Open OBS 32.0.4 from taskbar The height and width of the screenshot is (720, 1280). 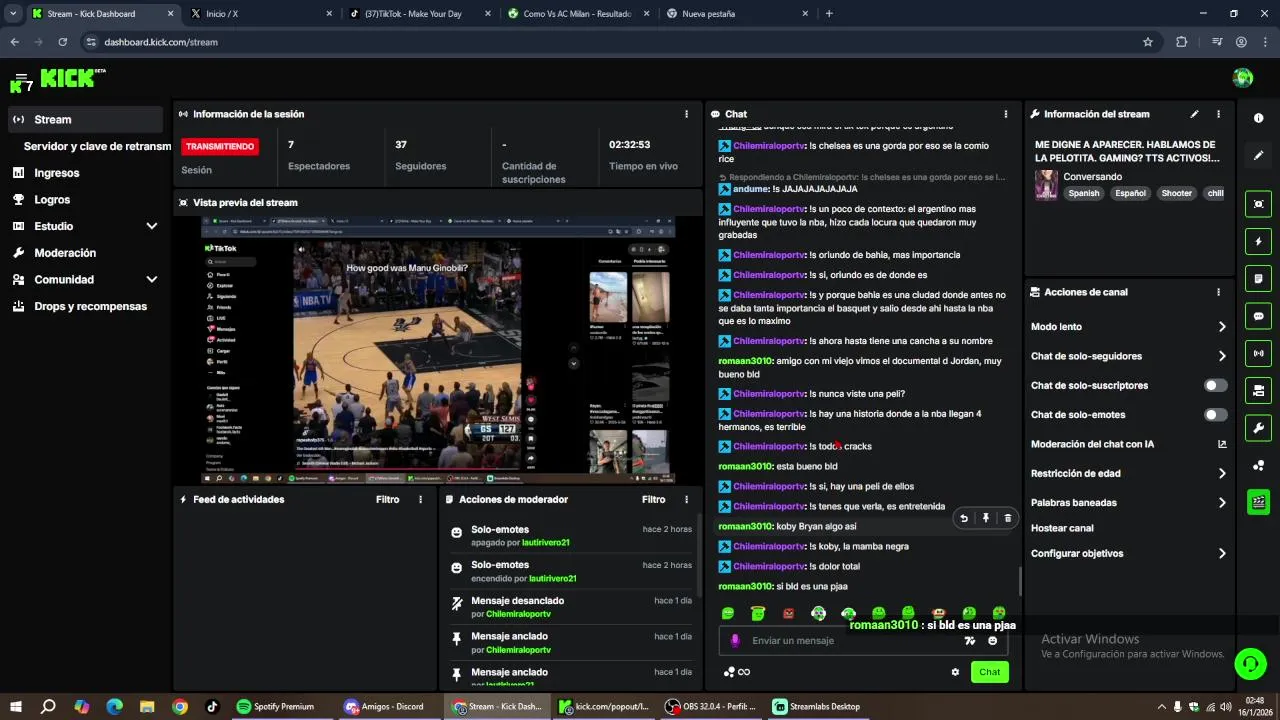(x=711, y=706)
